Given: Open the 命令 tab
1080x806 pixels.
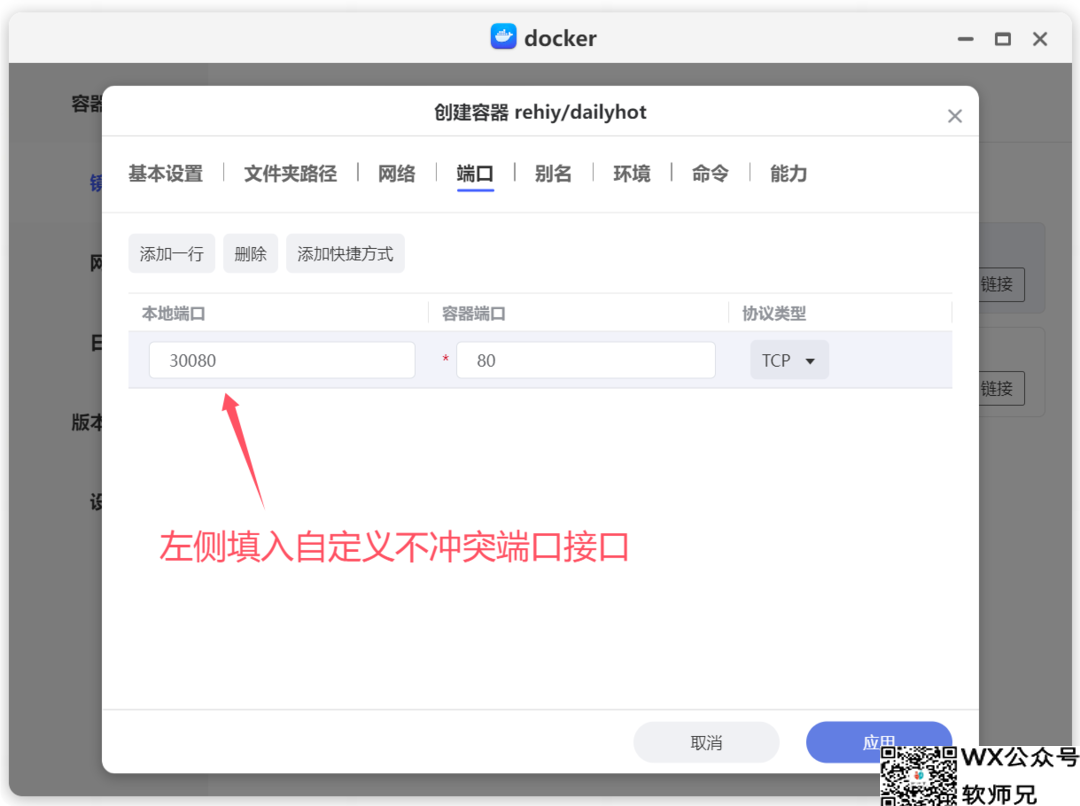Looking at the screenshot, I should [710, 174].
